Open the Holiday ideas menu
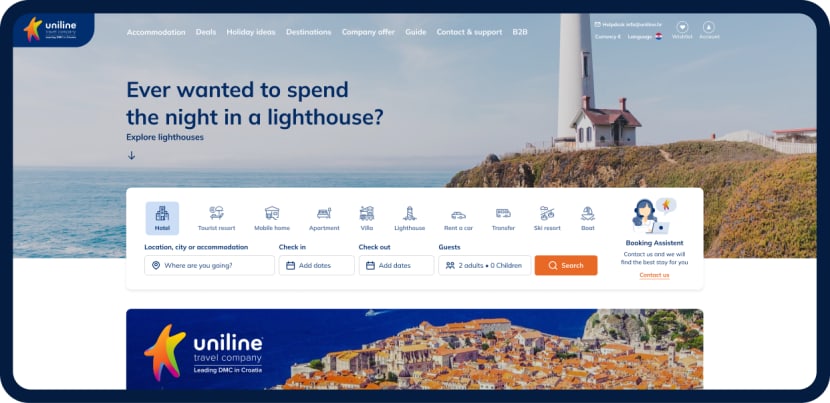830x403 pixels. (251, 32)
